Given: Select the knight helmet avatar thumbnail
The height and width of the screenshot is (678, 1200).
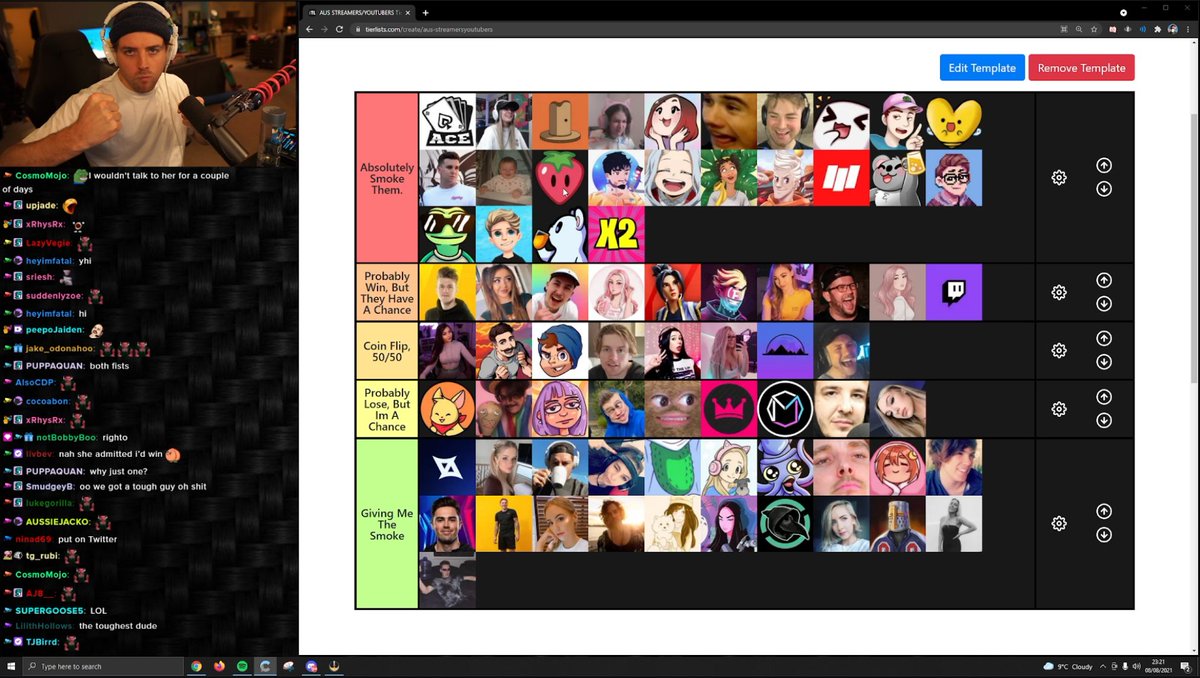Looking at the screenshot, I should [x=898, y=524].
